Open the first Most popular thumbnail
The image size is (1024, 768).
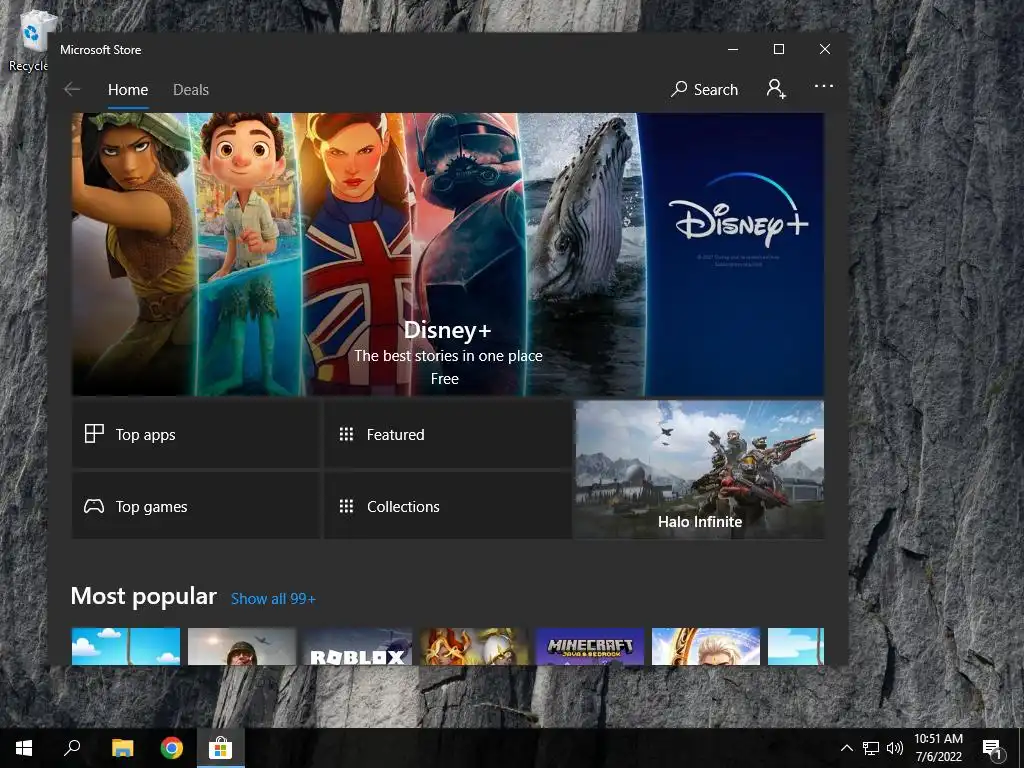[125, 647]
